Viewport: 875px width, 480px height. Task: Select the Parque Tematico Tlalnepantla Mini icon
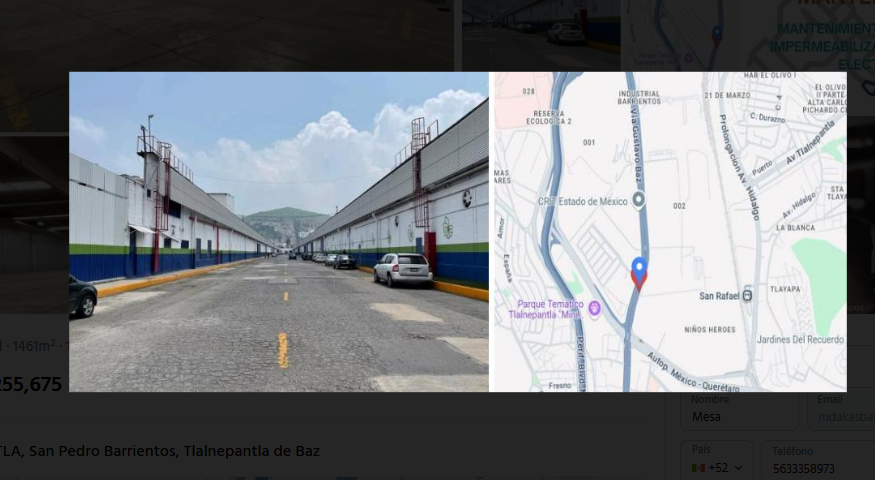[595, 308]
